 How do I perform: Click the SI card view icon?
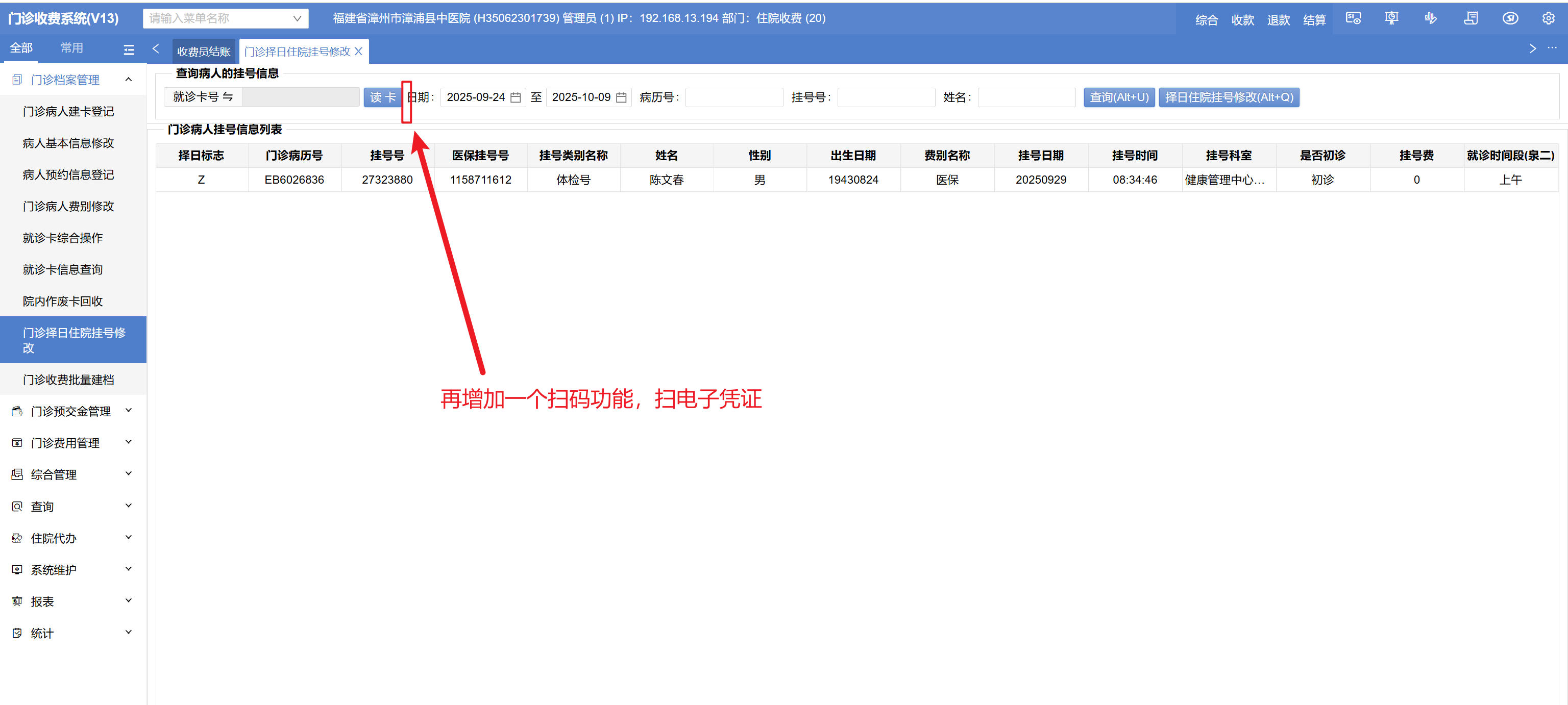coord(1353,18)
